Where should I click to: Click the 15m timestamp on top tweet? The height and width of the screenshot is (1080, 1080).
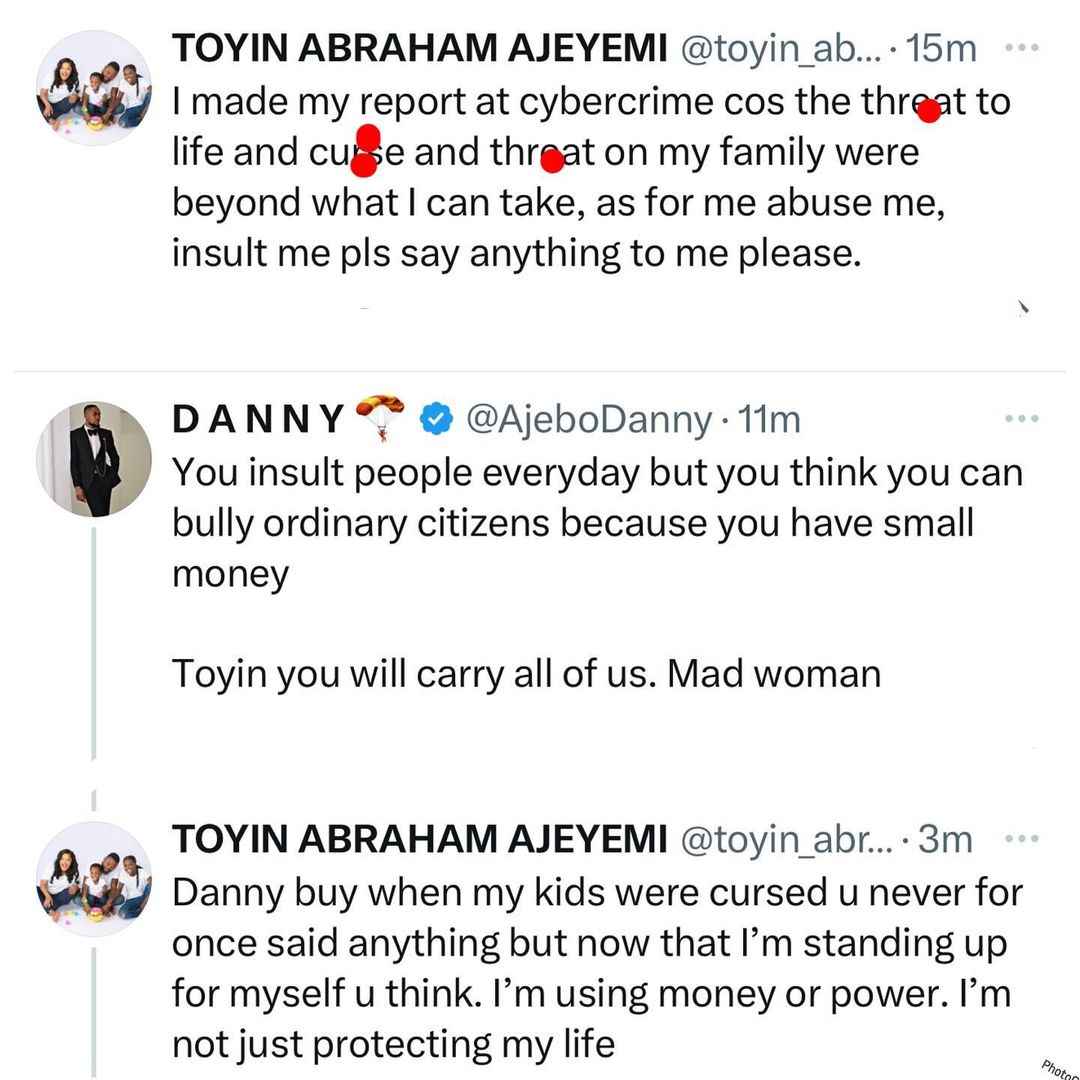coord(942,49)
